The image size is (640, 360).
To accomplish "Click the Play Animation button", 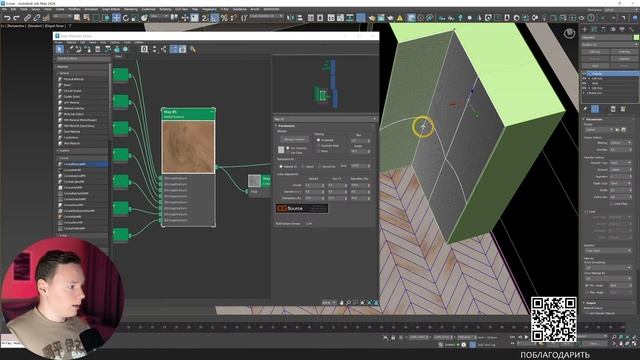I will [x=527, y=338].
